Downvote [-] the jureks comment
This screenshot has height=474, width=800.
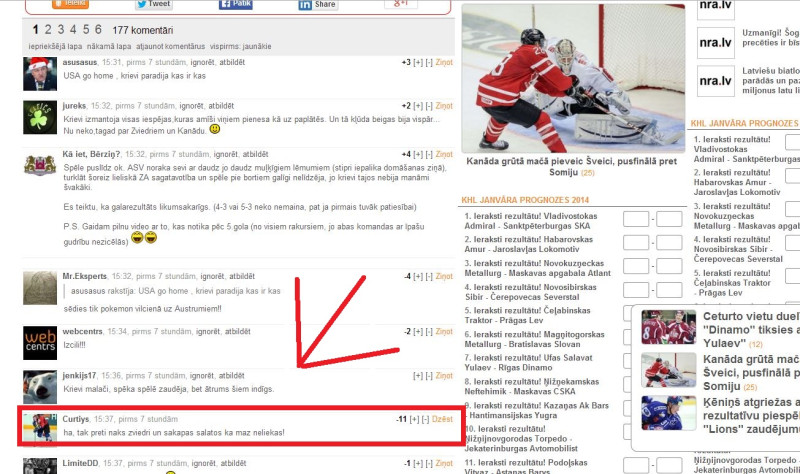tap(429, 106)
